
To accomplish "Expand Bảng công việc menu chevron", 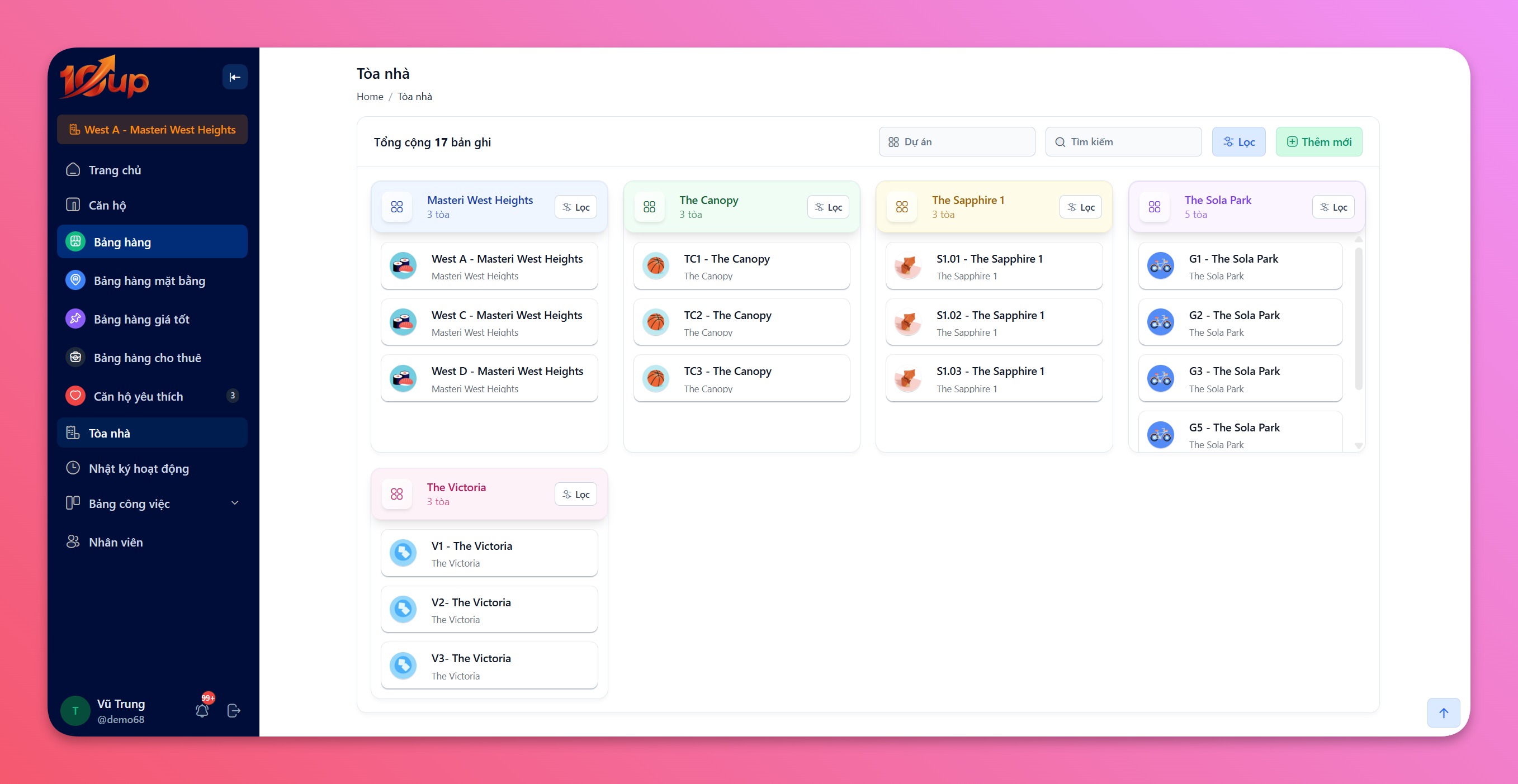I will coord(234,503).
